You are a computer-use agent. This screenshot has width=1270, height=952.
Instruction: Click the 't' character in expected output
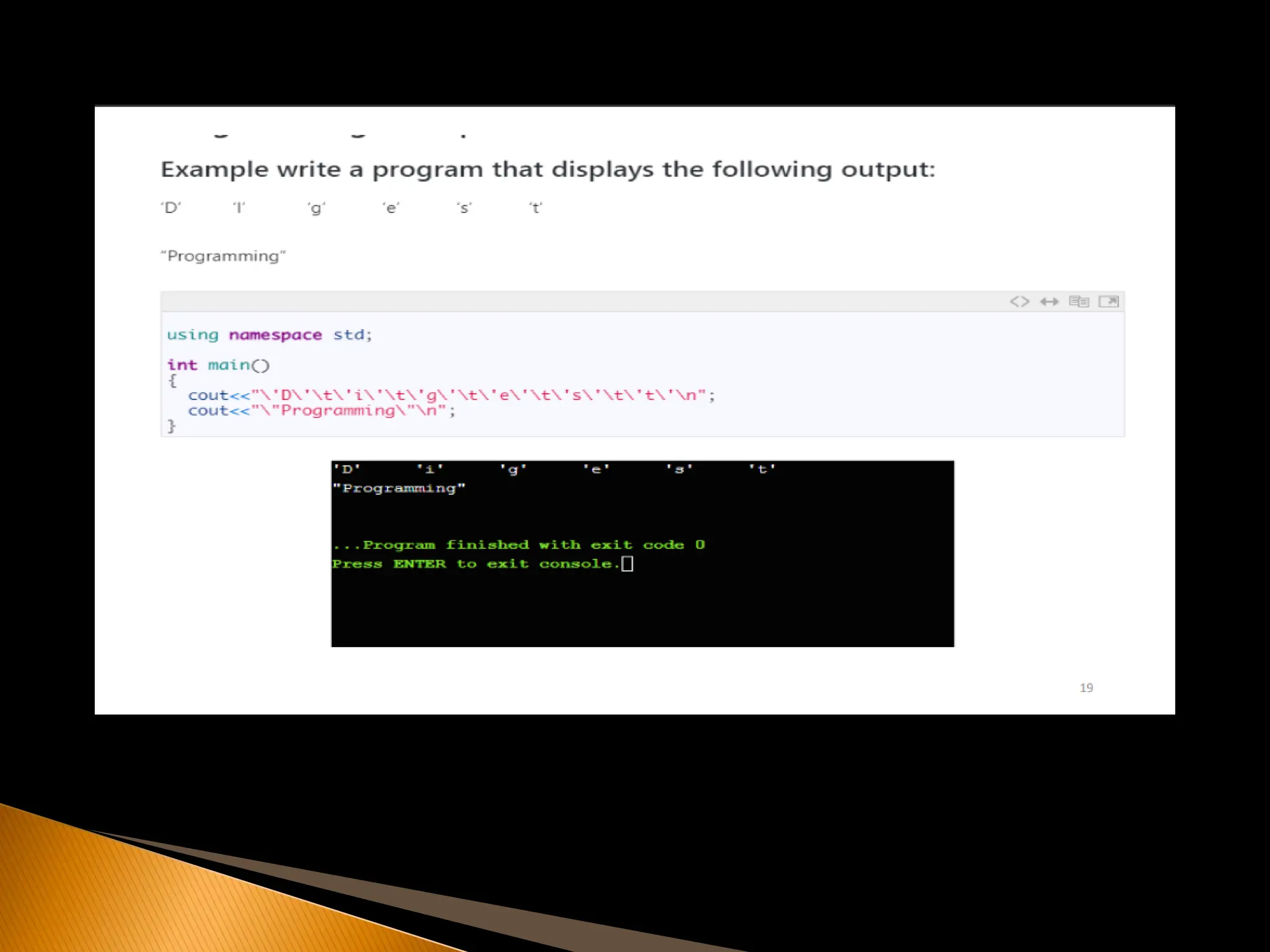(x=536, y=208)
